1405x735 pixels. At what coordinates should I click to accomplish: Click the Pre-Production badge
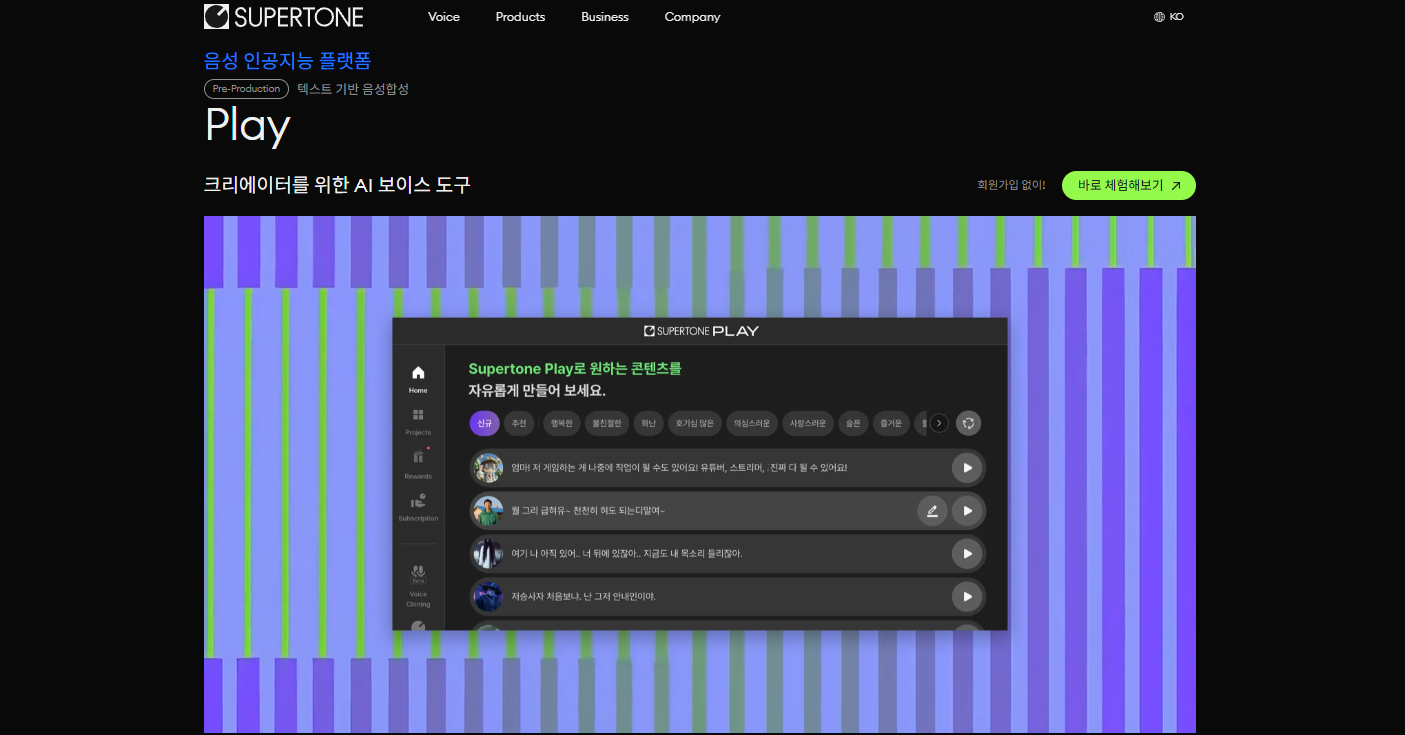click(x=246, y=89)
